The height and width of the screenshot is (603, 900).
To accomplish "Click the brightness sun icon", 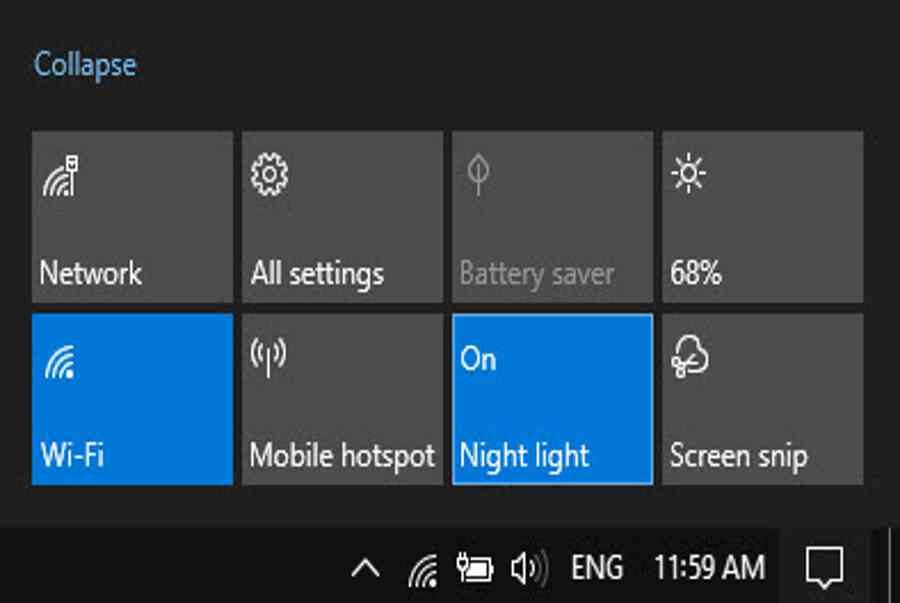I will click(x=688, y=173).
